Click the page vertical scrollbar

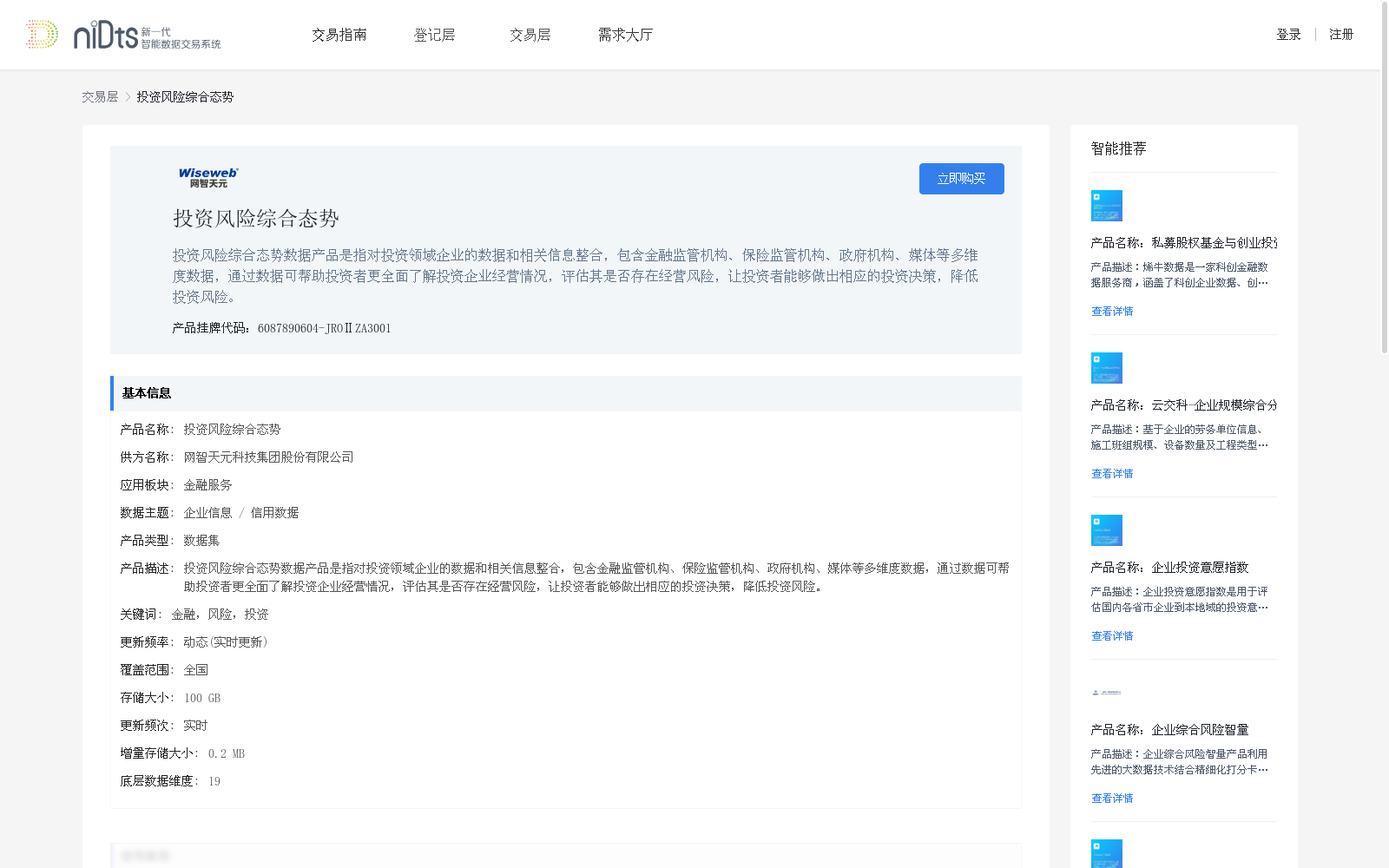pyautogui.click(x=1385, y=178)
